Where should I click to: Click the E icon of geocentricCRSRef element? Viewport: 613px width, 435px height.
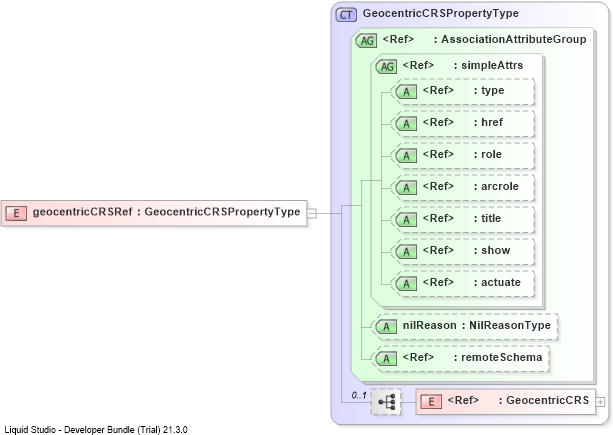[16, 213]
